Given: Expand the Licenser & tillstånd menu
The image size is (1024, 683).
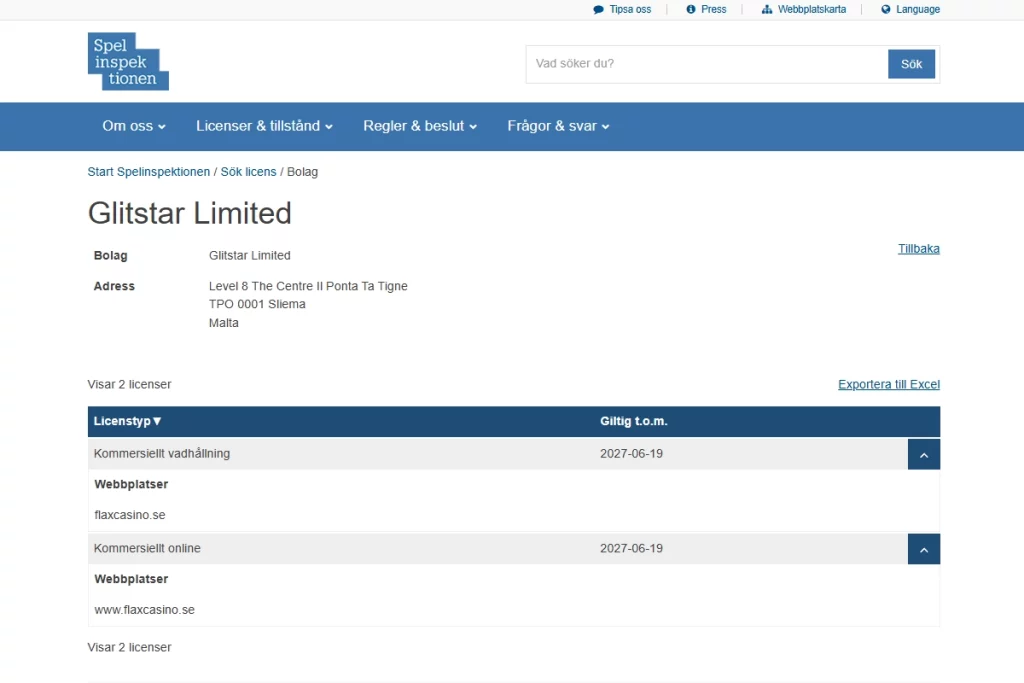Looking at the screenshot, I should (x=264, y=126).
